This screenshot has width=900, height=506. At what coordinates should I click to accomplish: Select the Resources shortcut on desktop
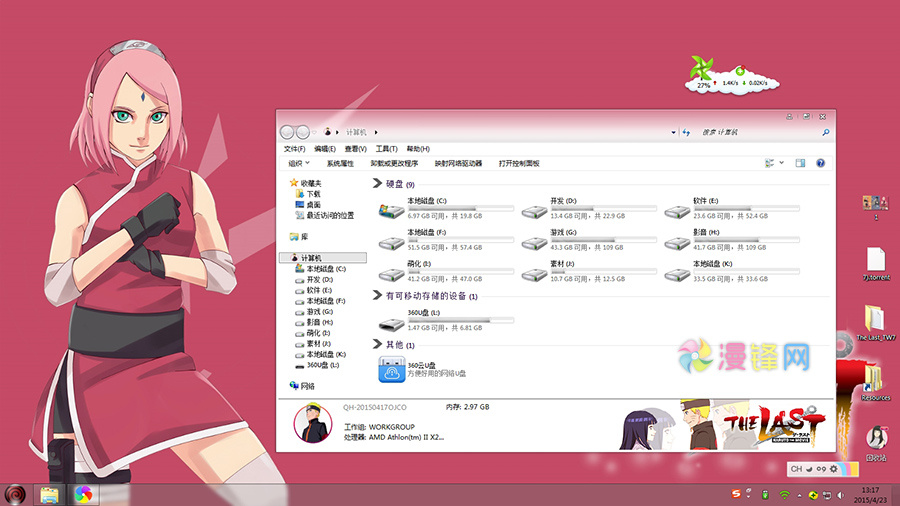point(875,383)
